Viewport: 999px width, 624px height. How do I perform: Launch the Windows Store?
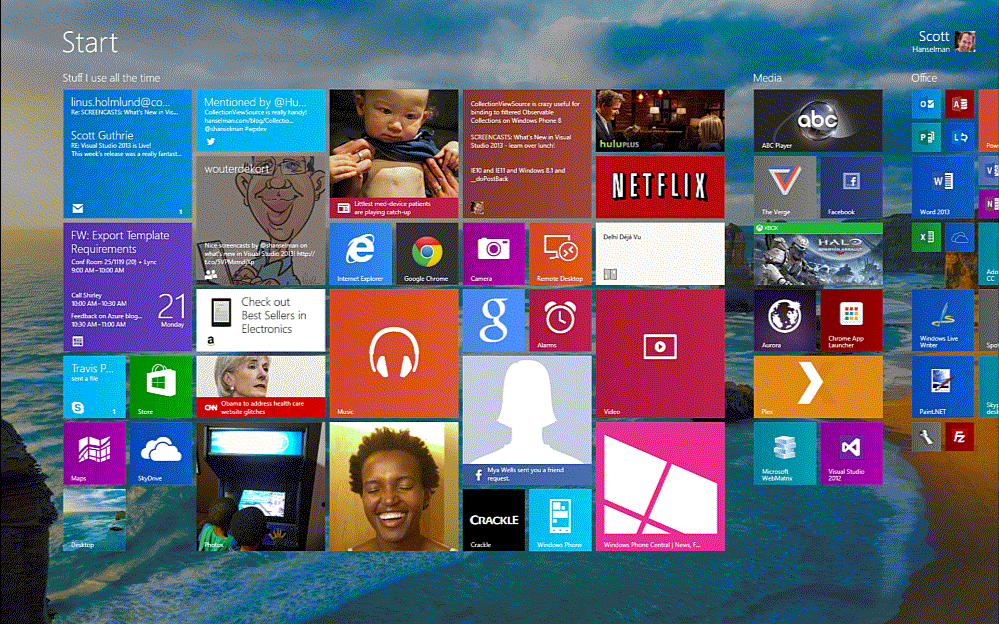pyautogui.click(x=161, y=387)
